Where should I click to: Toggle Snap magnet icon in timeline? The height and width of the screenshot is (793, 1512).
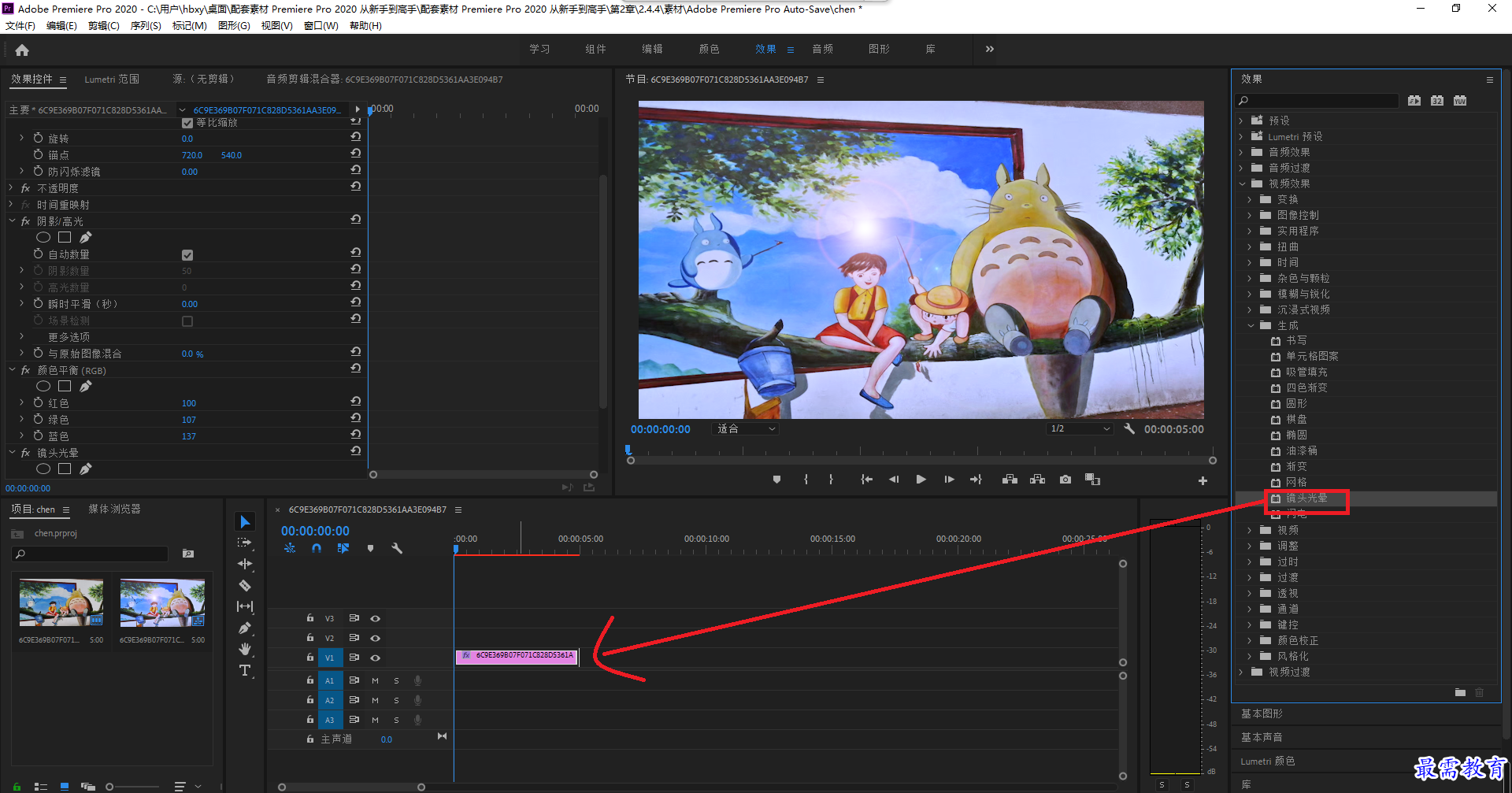coord(317,548)
